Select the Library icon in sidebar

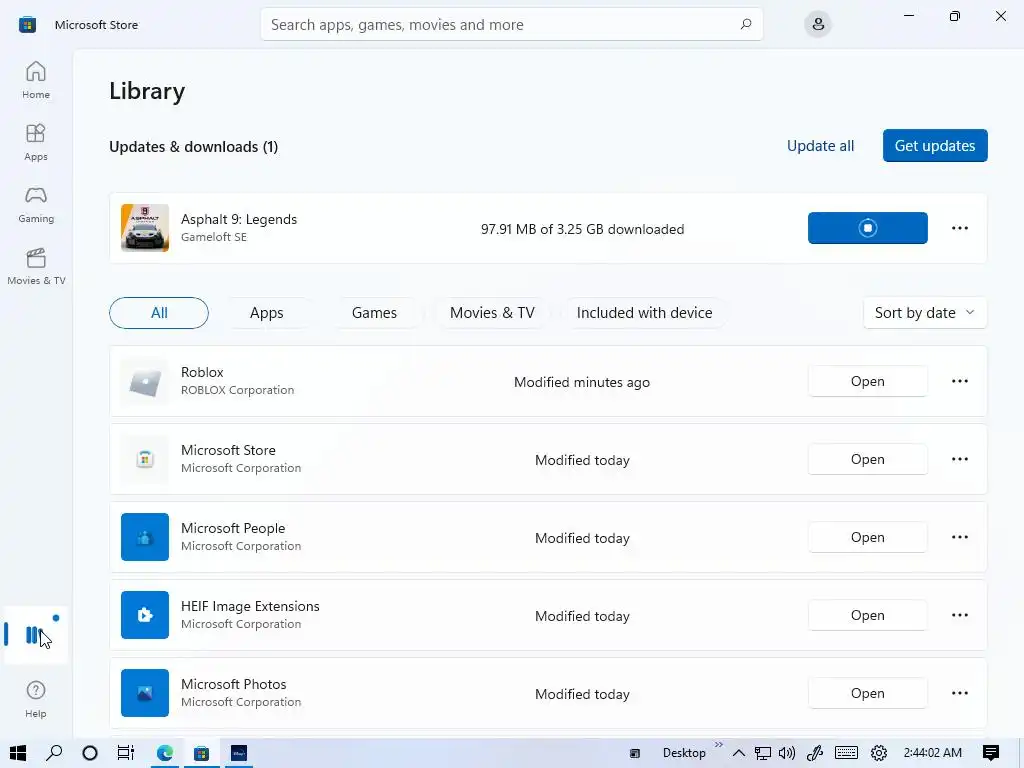[34, 635]
